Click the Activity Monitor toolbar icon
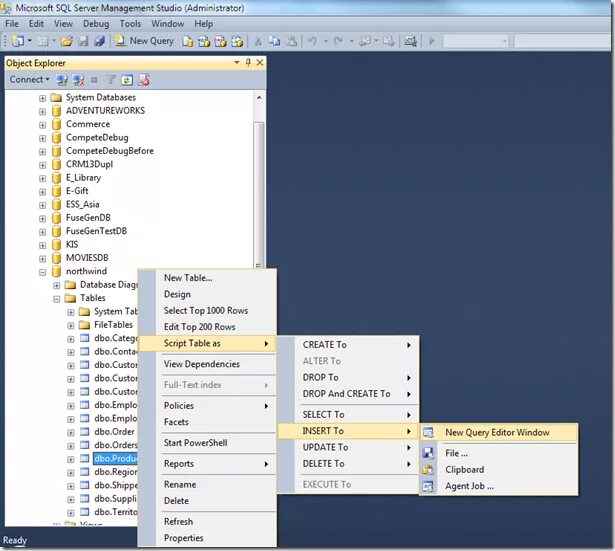 point(410,41)
